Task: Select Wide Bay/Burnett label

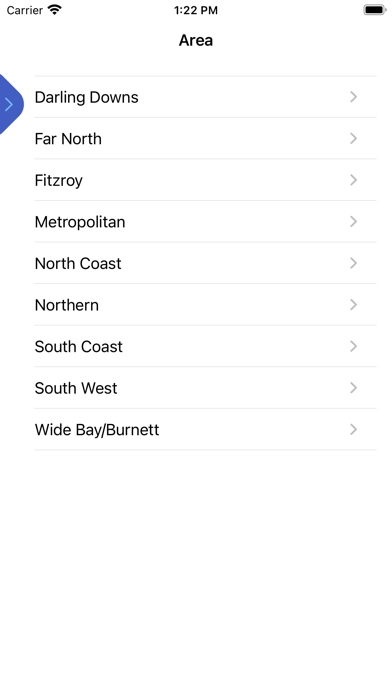Action: 97,430
